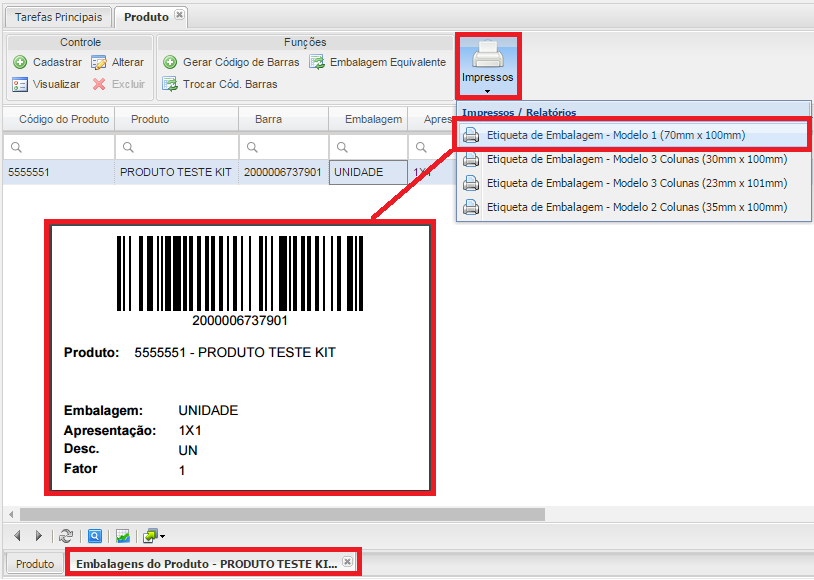The image size is (814, 580).
Task: Sort by the Barra column header
Action: [283, 119]
